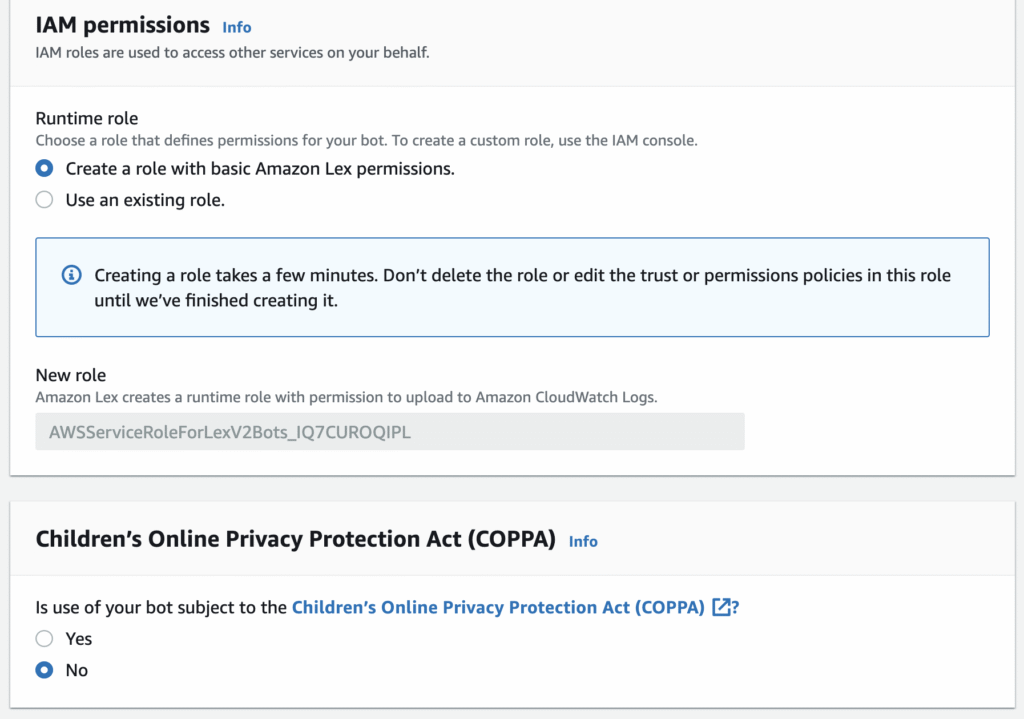Open the Info link next to COPPA heading
Screen dimensions: 1024x719
click(x=583, y=541)
